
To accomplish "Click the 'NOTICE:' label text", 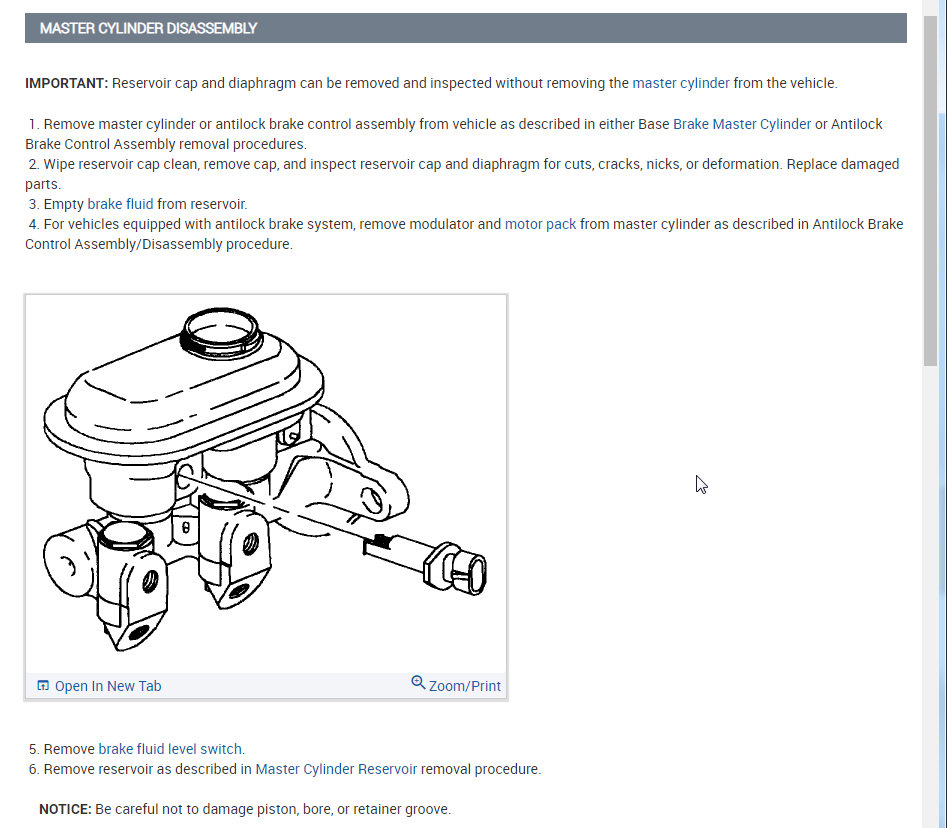I will (65, 809).
